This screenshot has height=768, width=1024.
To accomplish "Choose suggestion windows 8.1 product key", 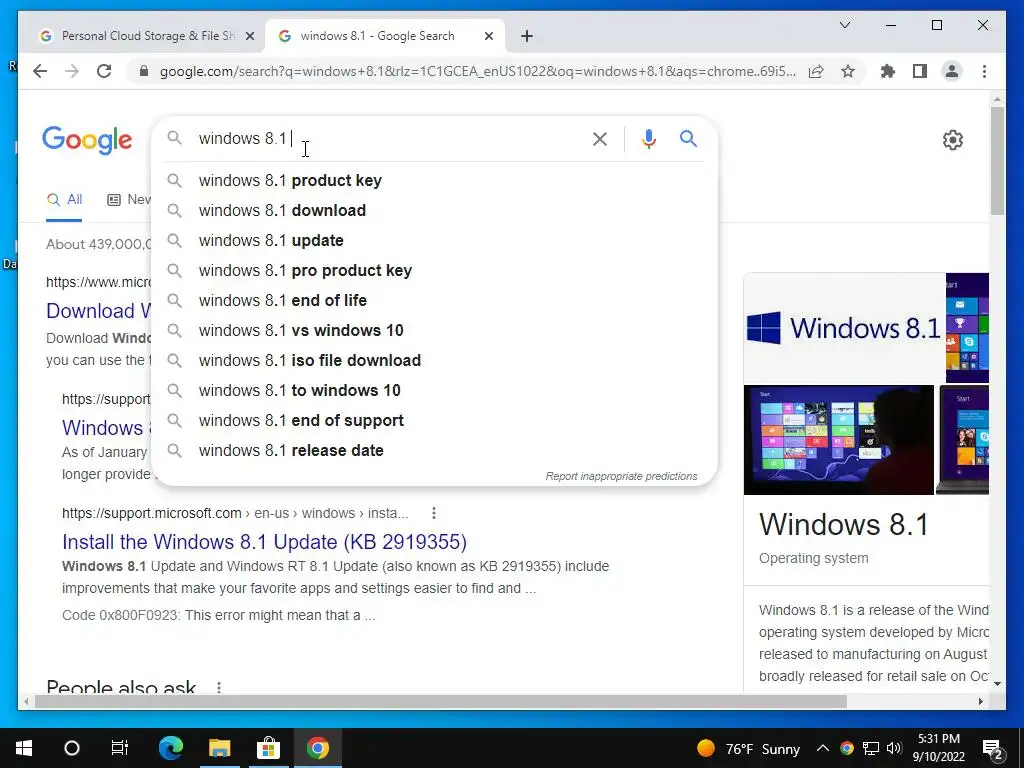I will [x=434, y=180].
